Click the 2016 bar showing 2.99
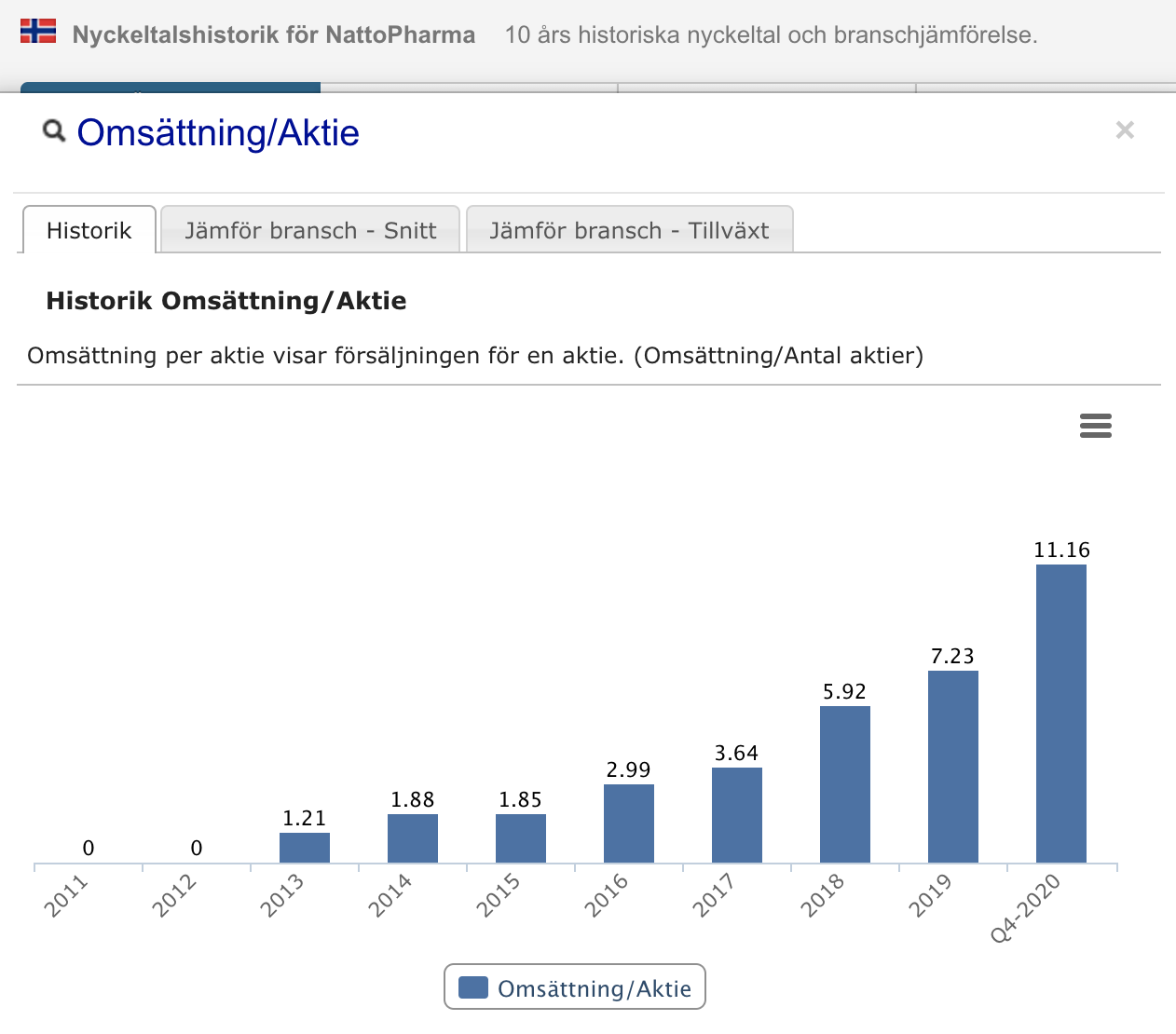Image resolution: width=1176 pixels, height=1034 pixels. pos(629,823)
